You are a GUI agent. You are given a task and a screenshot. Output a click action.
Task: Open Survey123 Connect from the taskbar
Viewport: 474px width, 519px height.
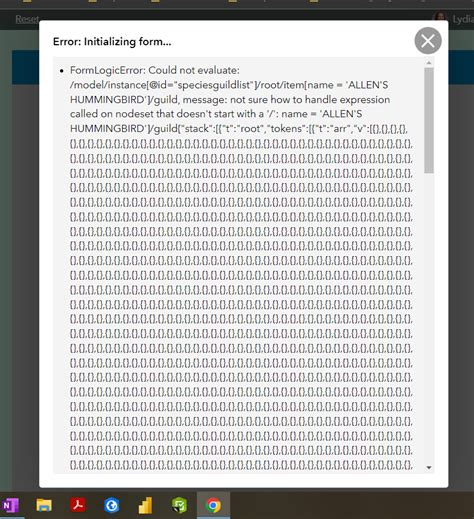click(179, 506)
